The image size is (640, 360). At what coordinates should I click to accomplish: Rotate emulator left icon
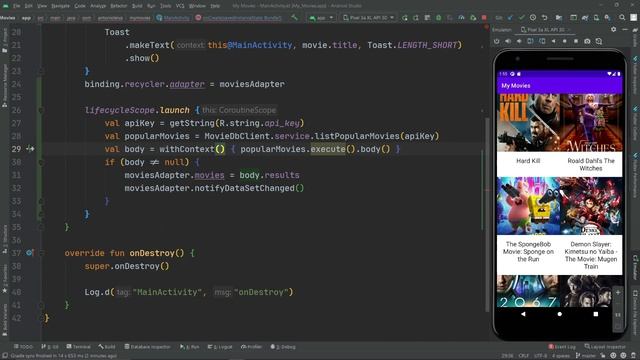tap(530, 41)
